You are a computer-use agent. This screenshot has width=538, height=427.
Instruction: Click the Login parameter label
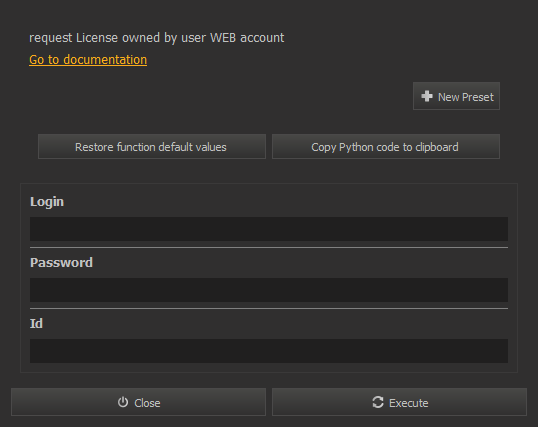(x=47, y=202)
